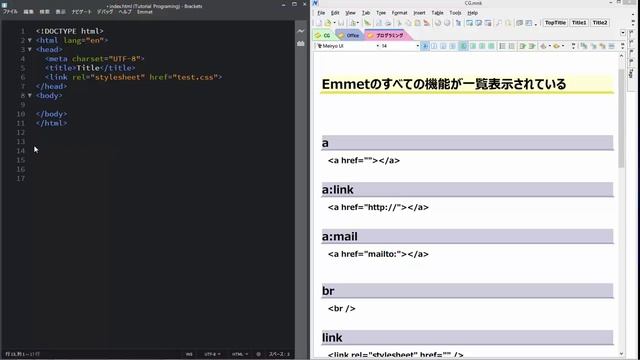The width and height of the screenshot is (640, 360).
Task: Open the Tools menu in the note app
Action: pyautogui.click(x=455, y=13)
